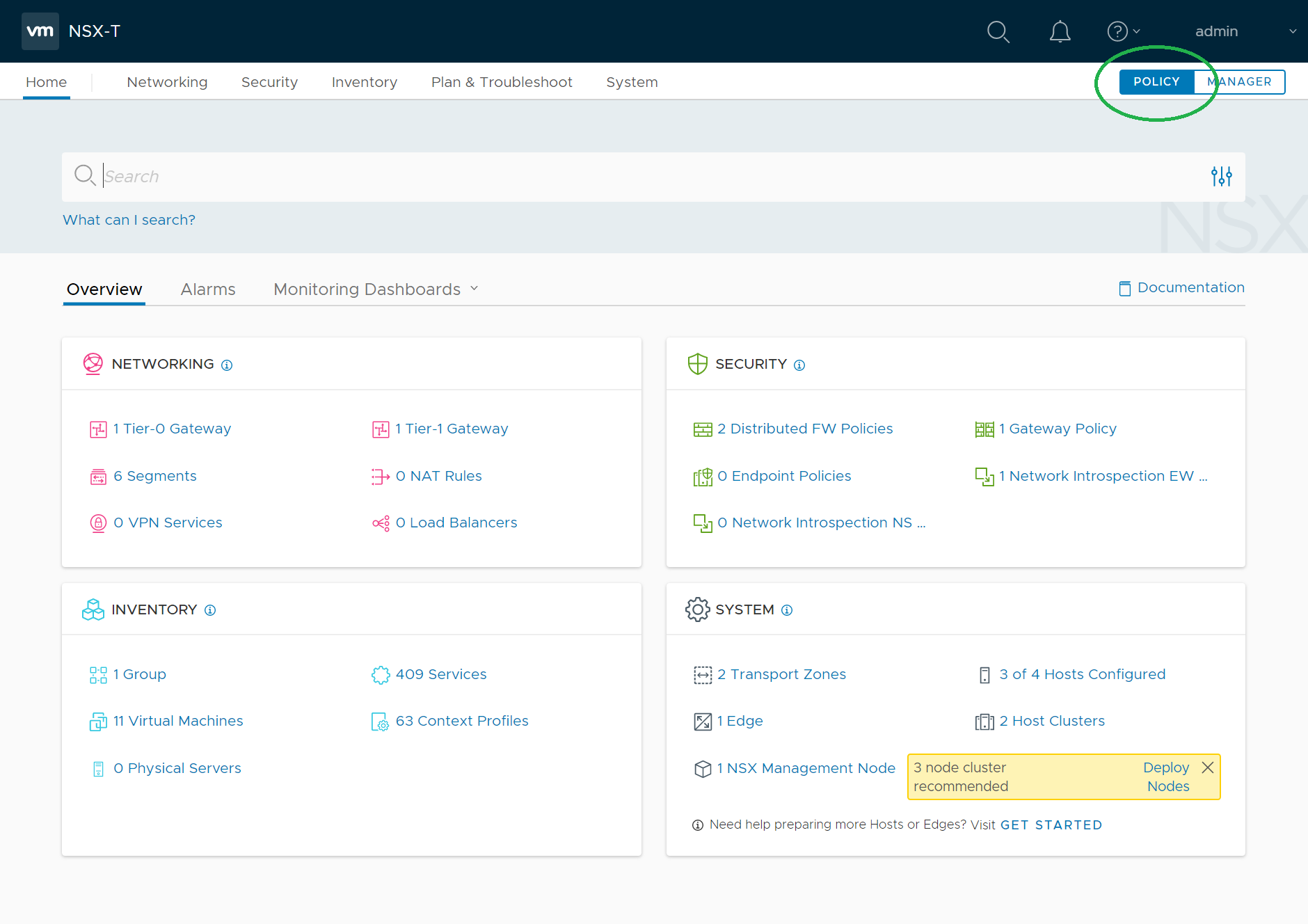Image resolution: width=1308 pixels, height=924 pixels.
Task: Click the System info icon
Action: pyautogui.click(x=787, y=610)
